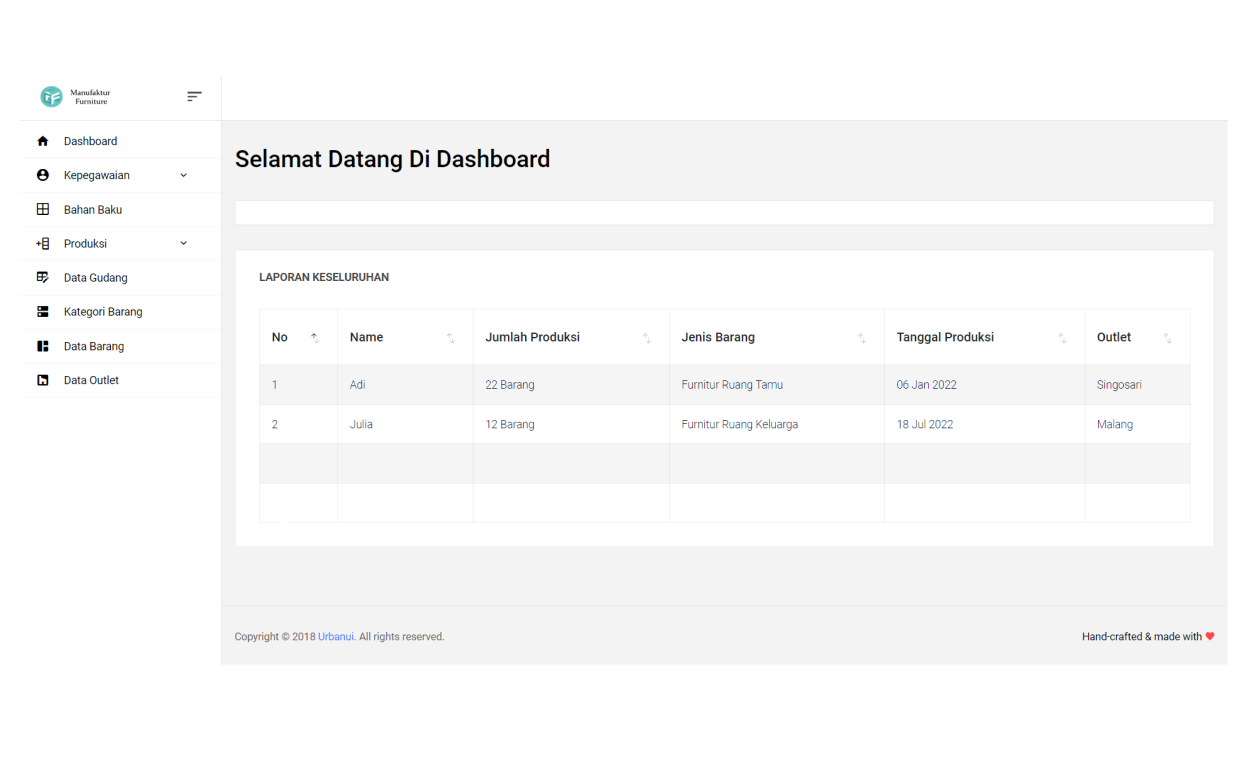This screenshot has height=761, width=1257.
Task: Click the Data Outlet icon
Action: tap(43, 380)
